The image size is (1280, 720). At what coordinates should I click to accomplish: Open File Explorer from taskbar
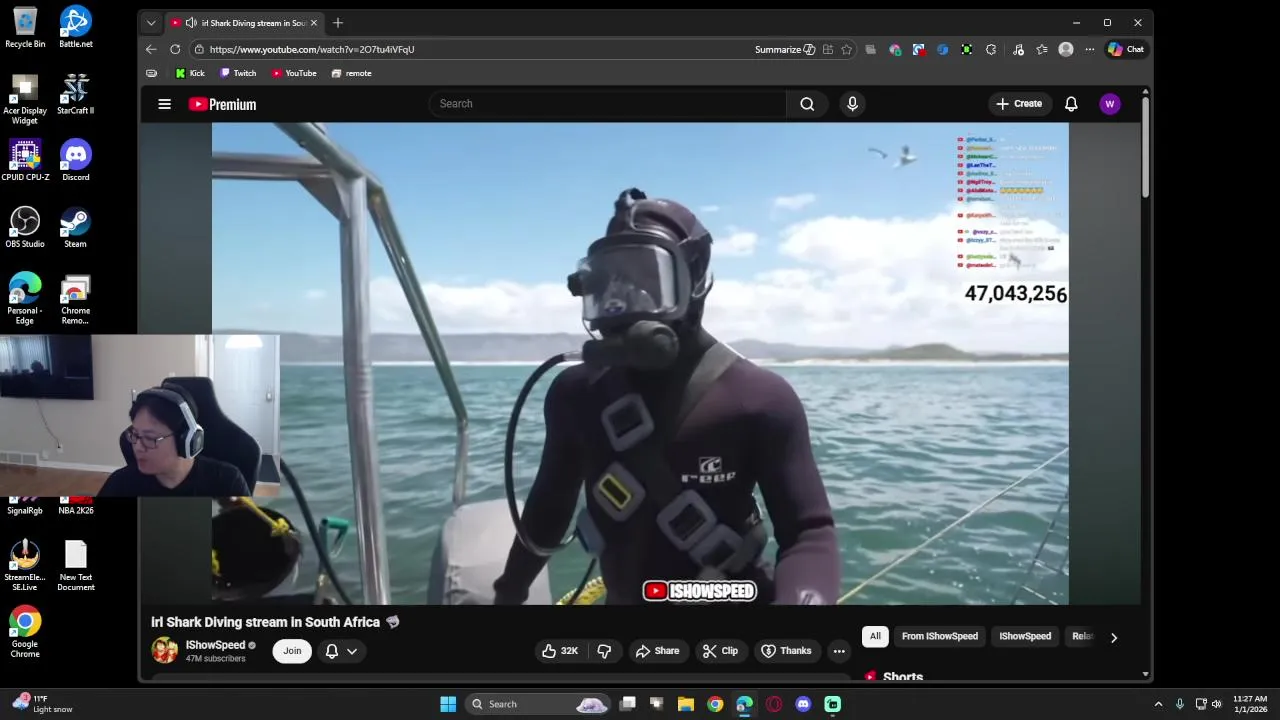(x=686, y=704)
